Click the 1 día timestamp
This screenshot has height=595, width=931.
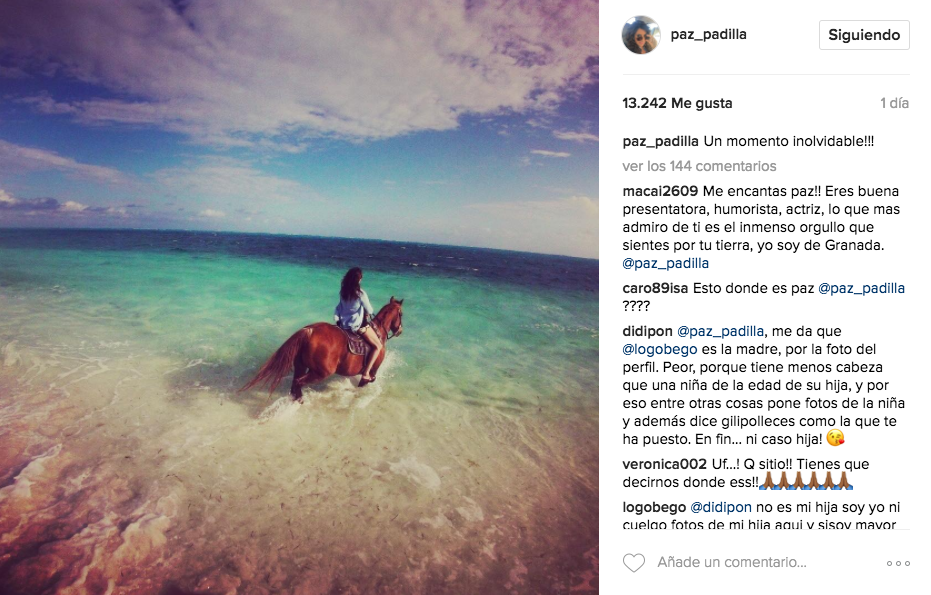(894, 103)
